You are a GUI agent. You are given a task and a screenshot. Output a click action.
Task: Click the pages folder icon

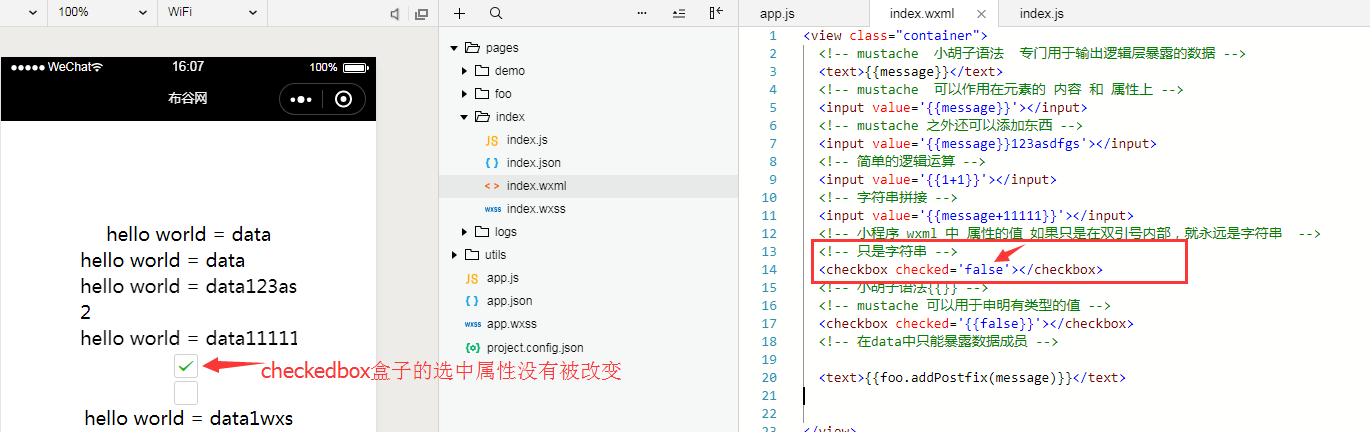pyautogui.click(x=472, y=48)
